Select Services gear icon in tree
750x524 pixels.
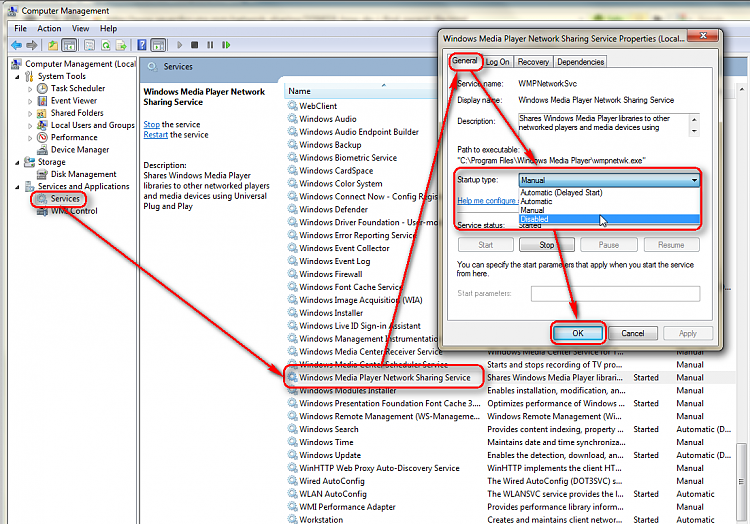(x=43, y=199)
